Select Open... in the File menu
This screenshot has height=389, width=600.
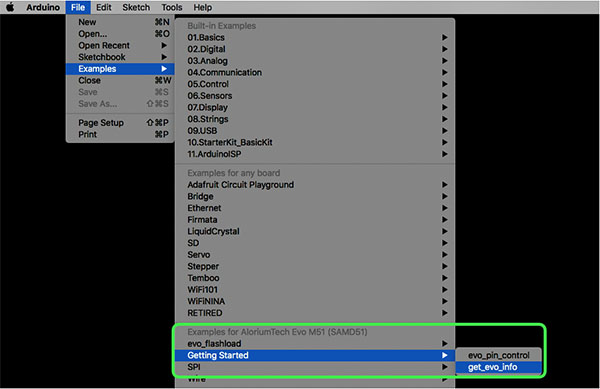coord(120,34)
